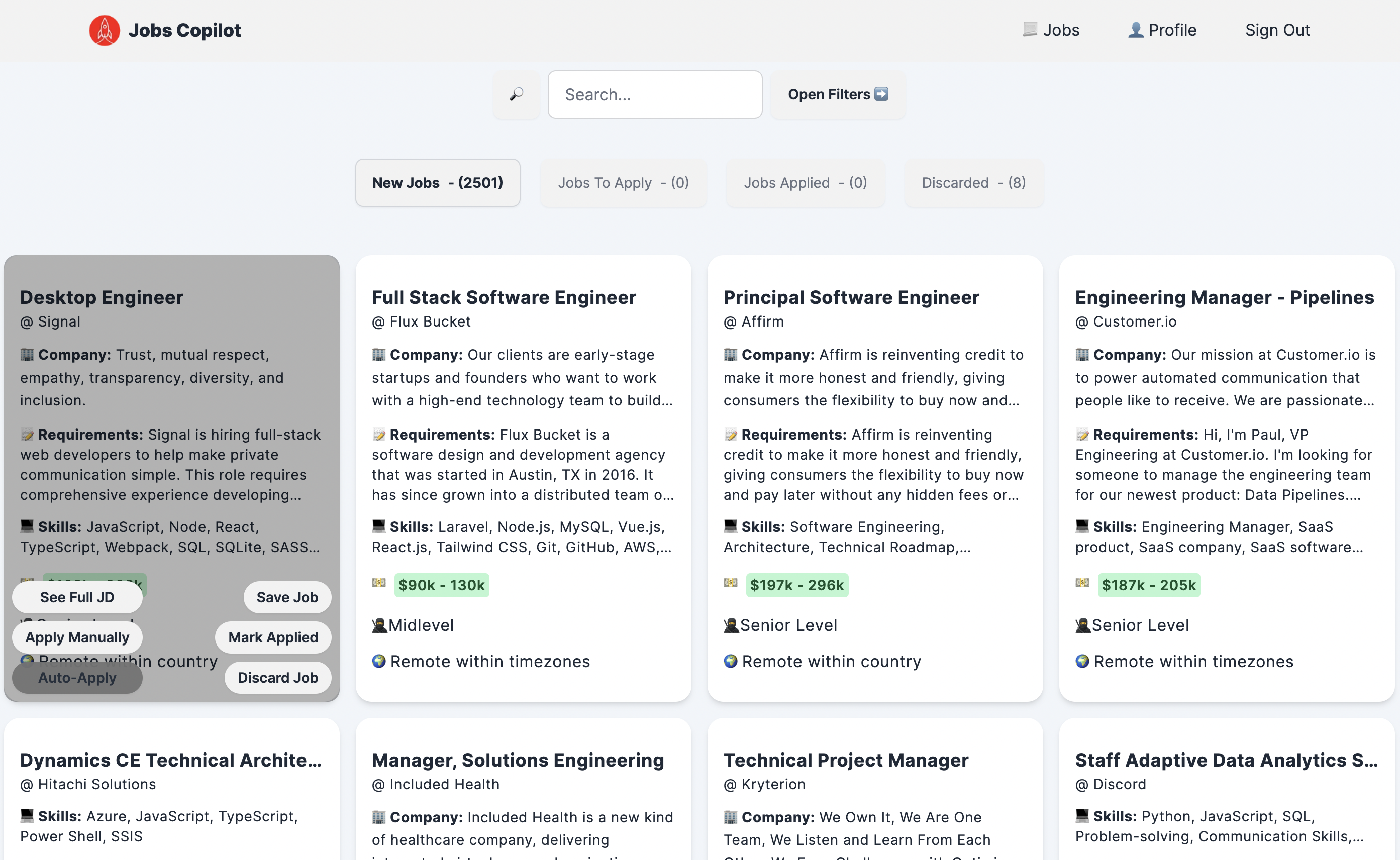
Task: Click the ninja icon beside Midlevel
Action: coord(379,626)
